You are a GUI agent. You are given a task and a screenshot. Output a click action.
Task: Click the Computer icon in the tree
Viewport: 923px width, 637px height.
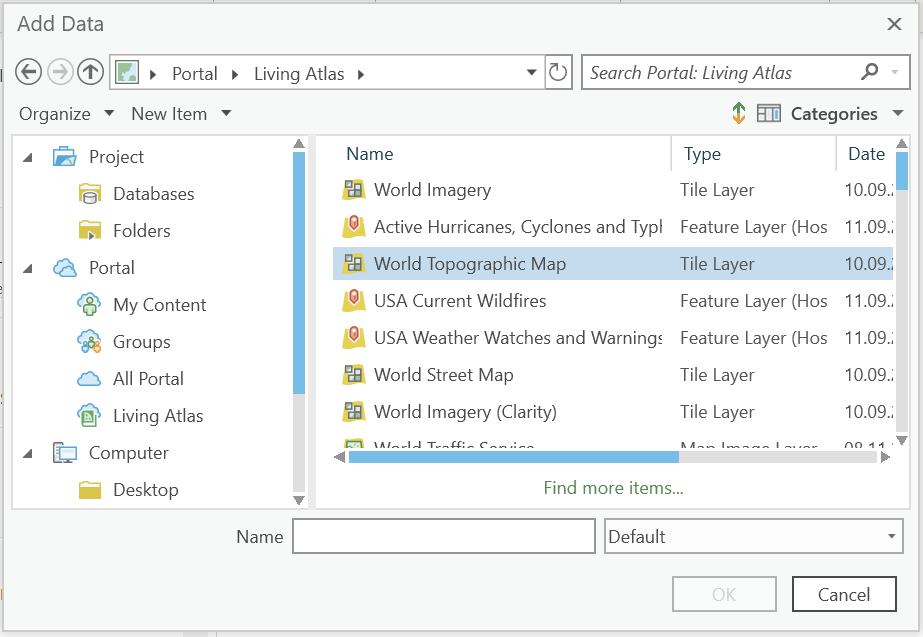[65, 453]
